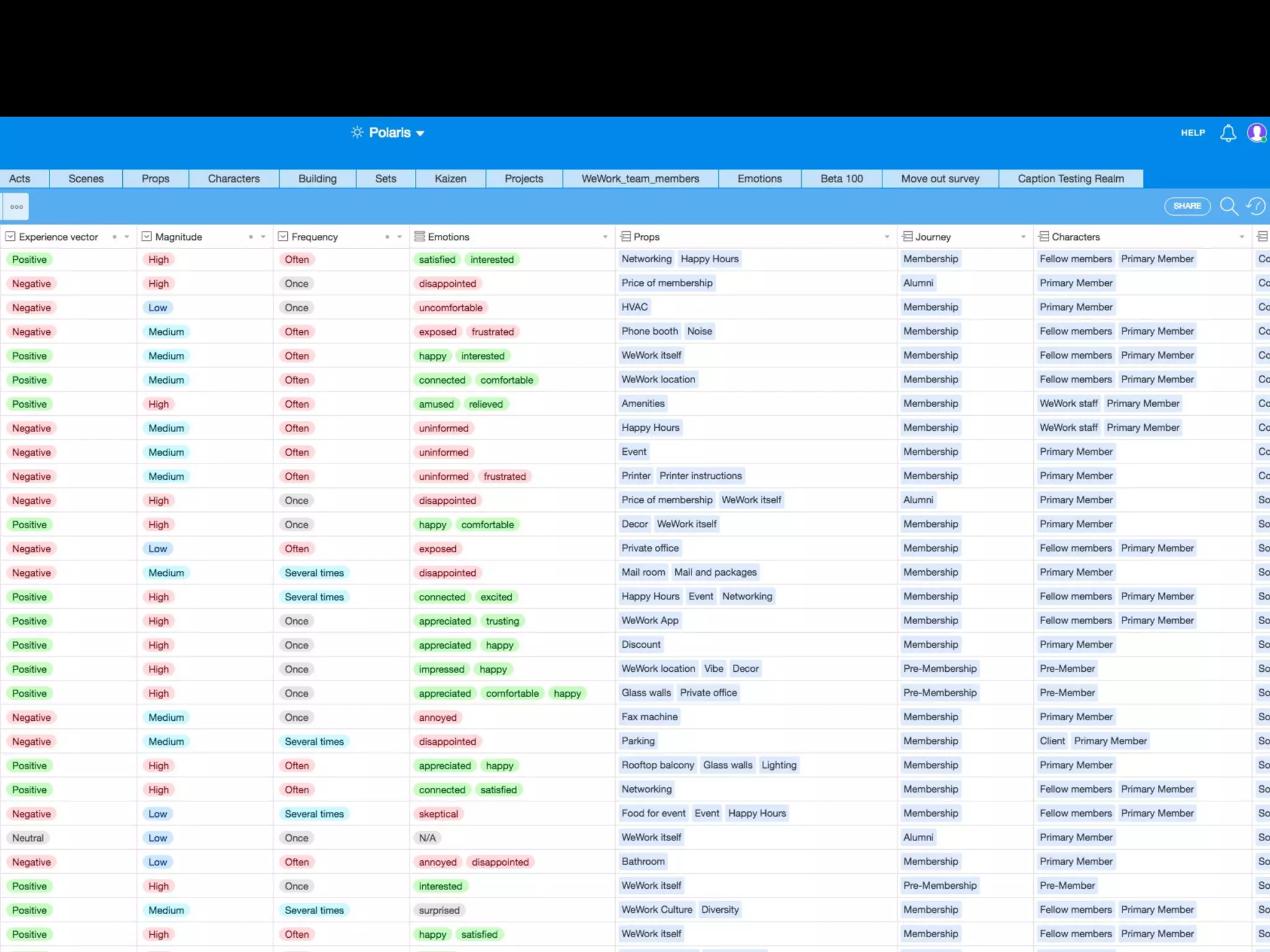Click the Polaris sun icon
This screenshot has height=952, width=1270.
[x=357, y=133]
